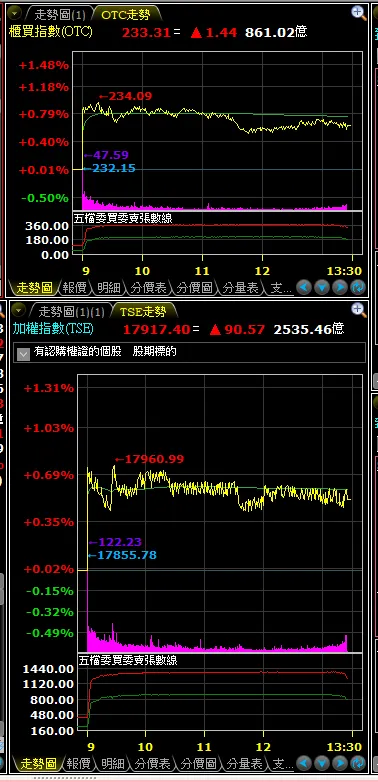Click OTC high marker 234.09
The width and height of the screenshot is (378, 782).
coord(125,96)
